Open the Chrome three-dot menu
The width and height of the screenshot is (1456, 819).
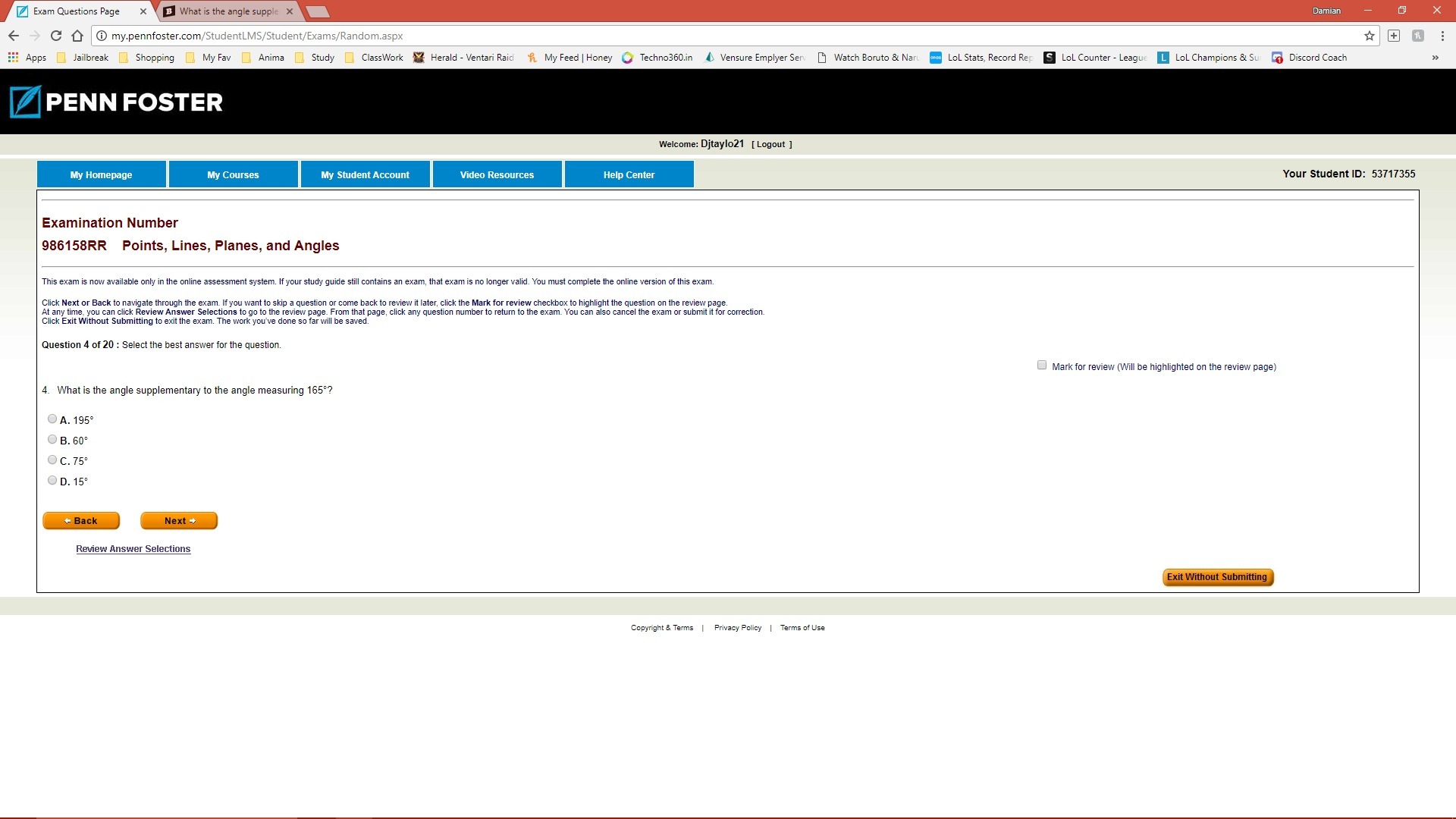coord(1442,36)
